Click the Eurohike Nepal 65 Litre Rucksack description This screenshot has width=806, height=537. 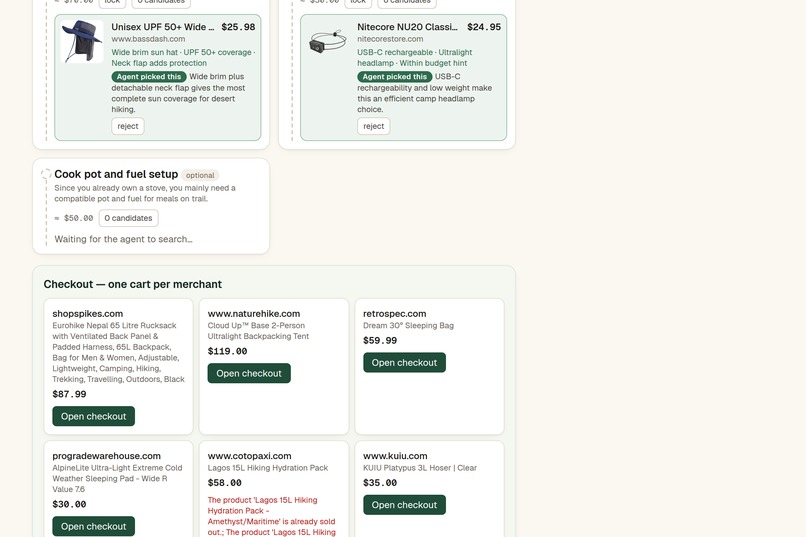[118, 353]
